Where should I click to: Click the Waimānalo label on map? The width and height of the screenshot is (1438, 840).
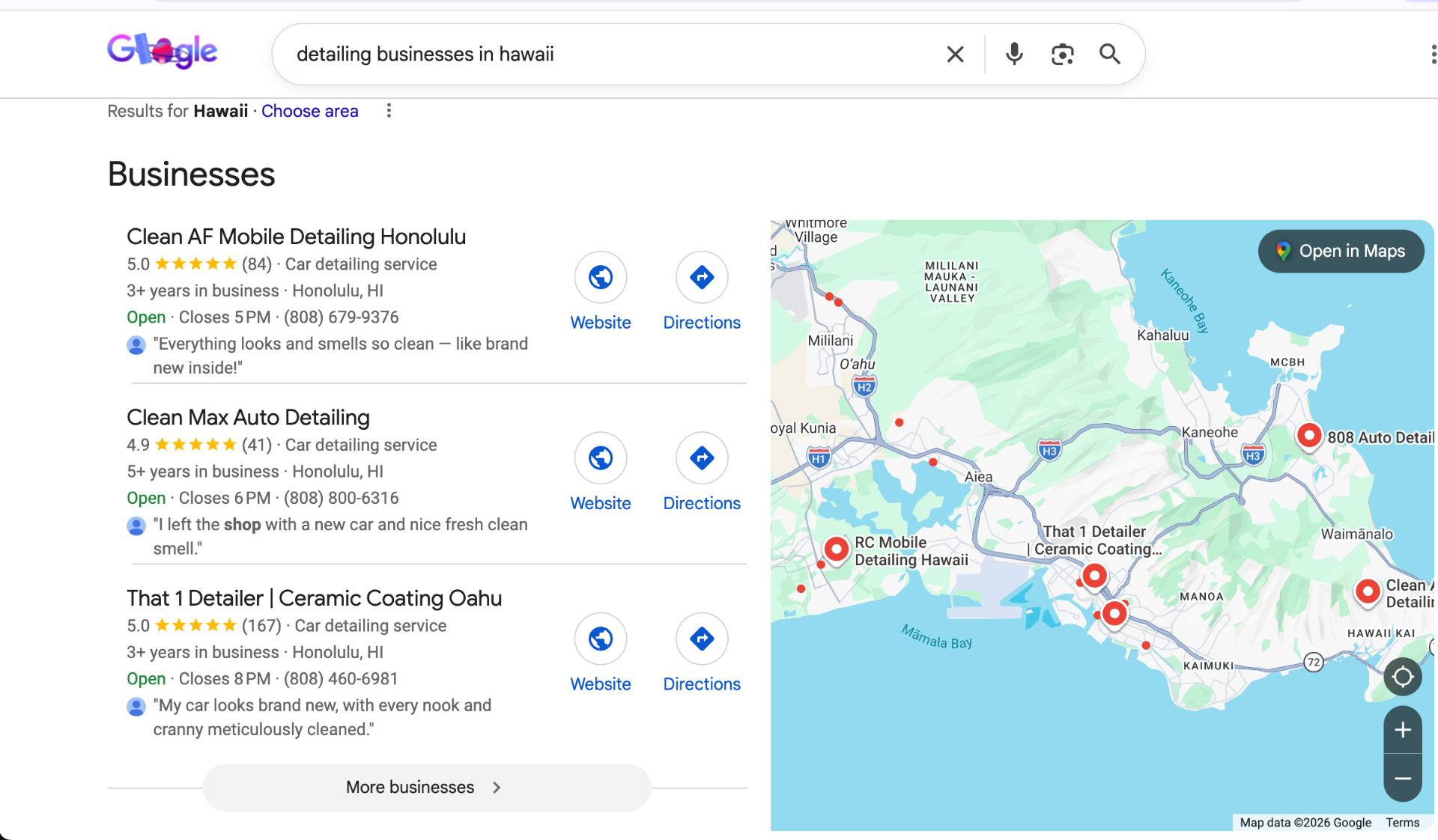coord(1357,534)
